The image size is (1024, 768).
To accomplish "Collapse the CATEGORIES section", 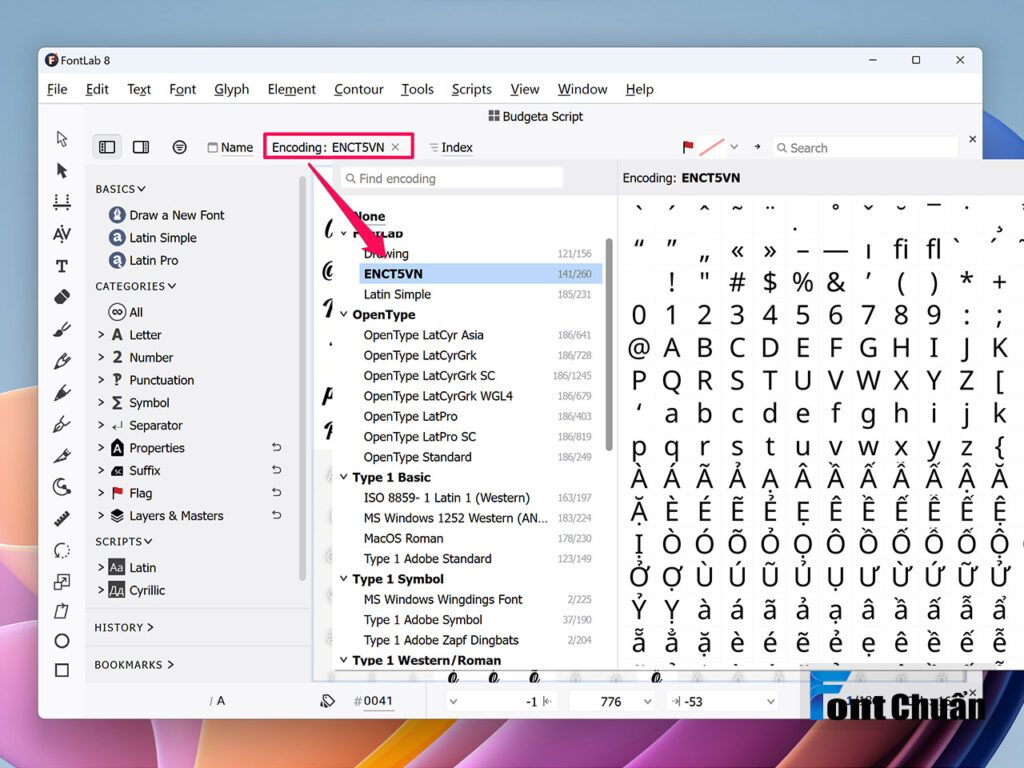I will click(136, 286).
